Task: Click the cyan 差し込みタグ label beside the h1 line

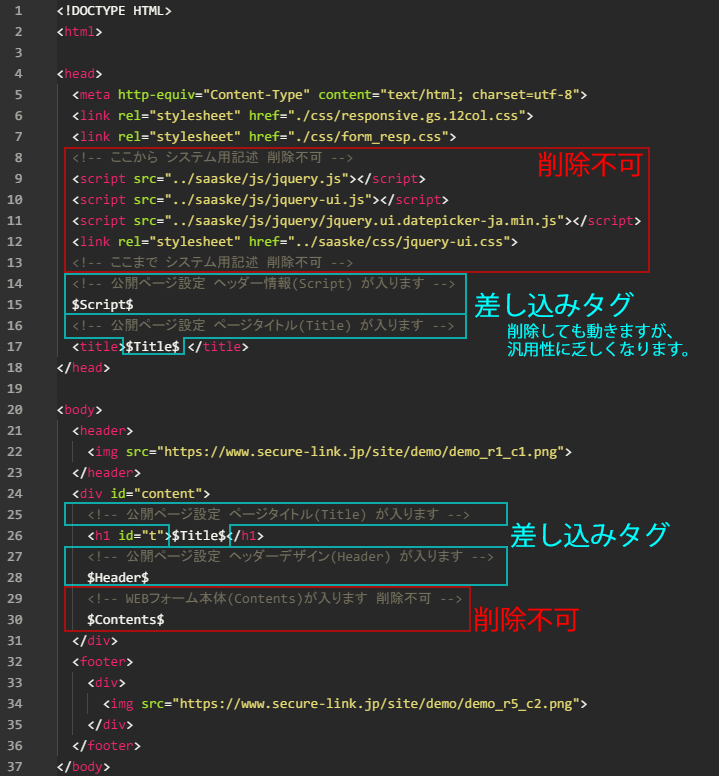Action: point(589,534)
